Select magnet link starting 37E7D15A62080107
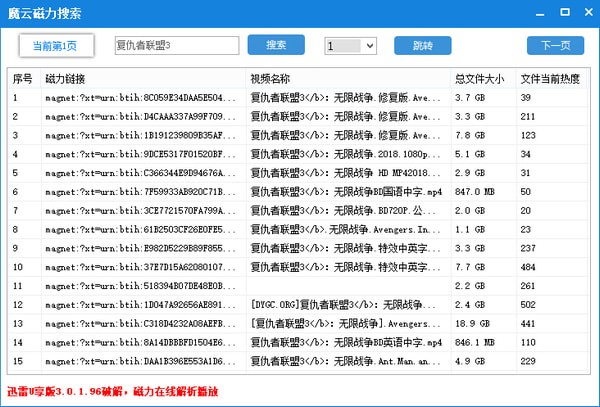Image resolution: width=600 pixels, height=407 pixels. (x=140, y=267)
